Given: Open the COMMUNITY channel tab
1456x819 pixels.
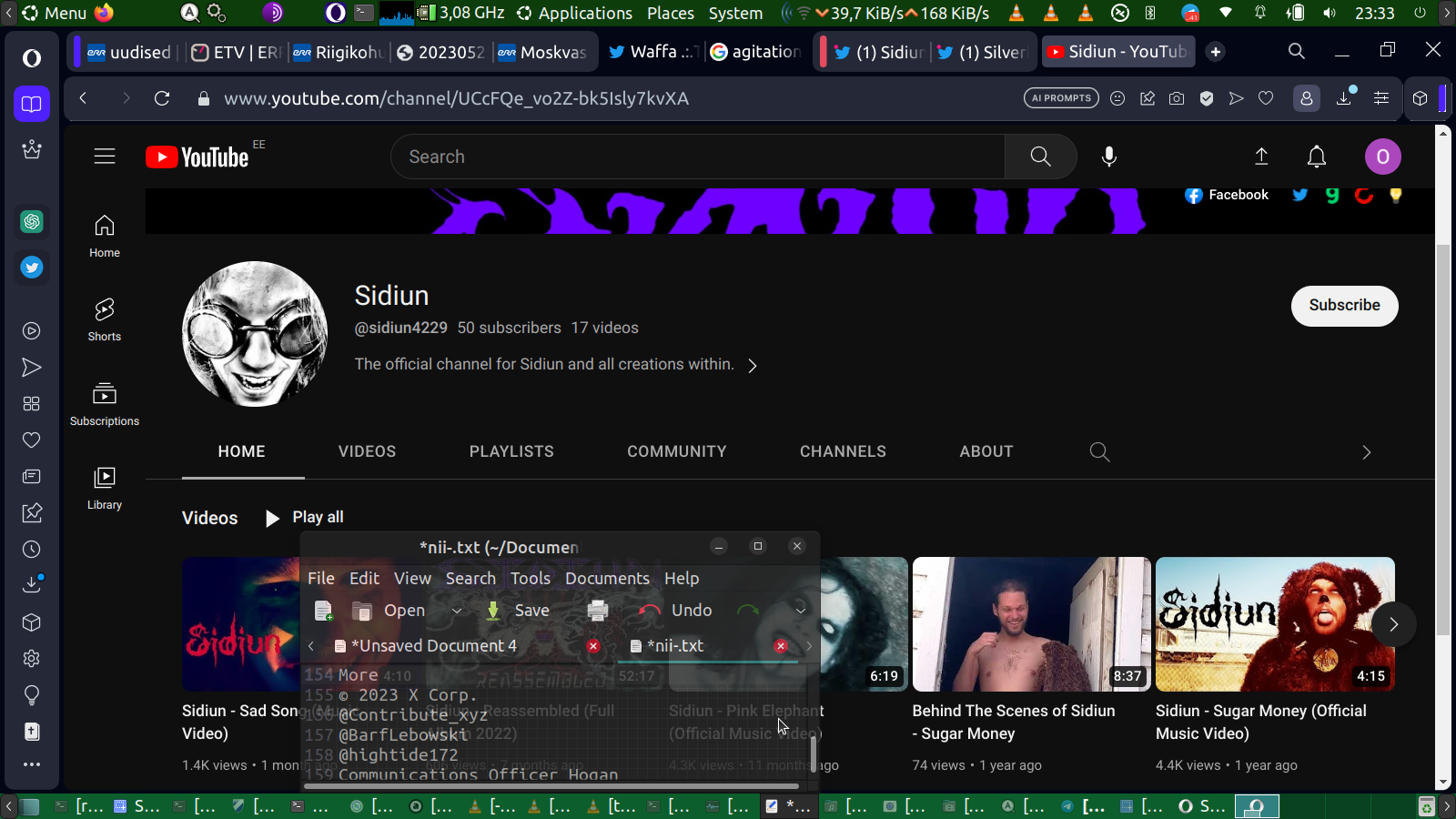Looking at the screenshot, I should click(x=677, y=451).
